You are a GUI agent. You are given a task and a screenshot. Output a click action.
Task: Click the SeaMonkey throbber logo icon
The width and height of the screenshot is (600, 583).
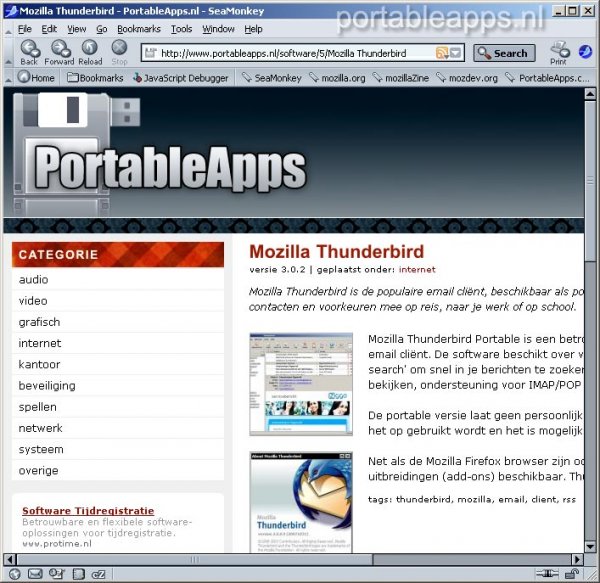pyautogui.click(x=585, y=51)
